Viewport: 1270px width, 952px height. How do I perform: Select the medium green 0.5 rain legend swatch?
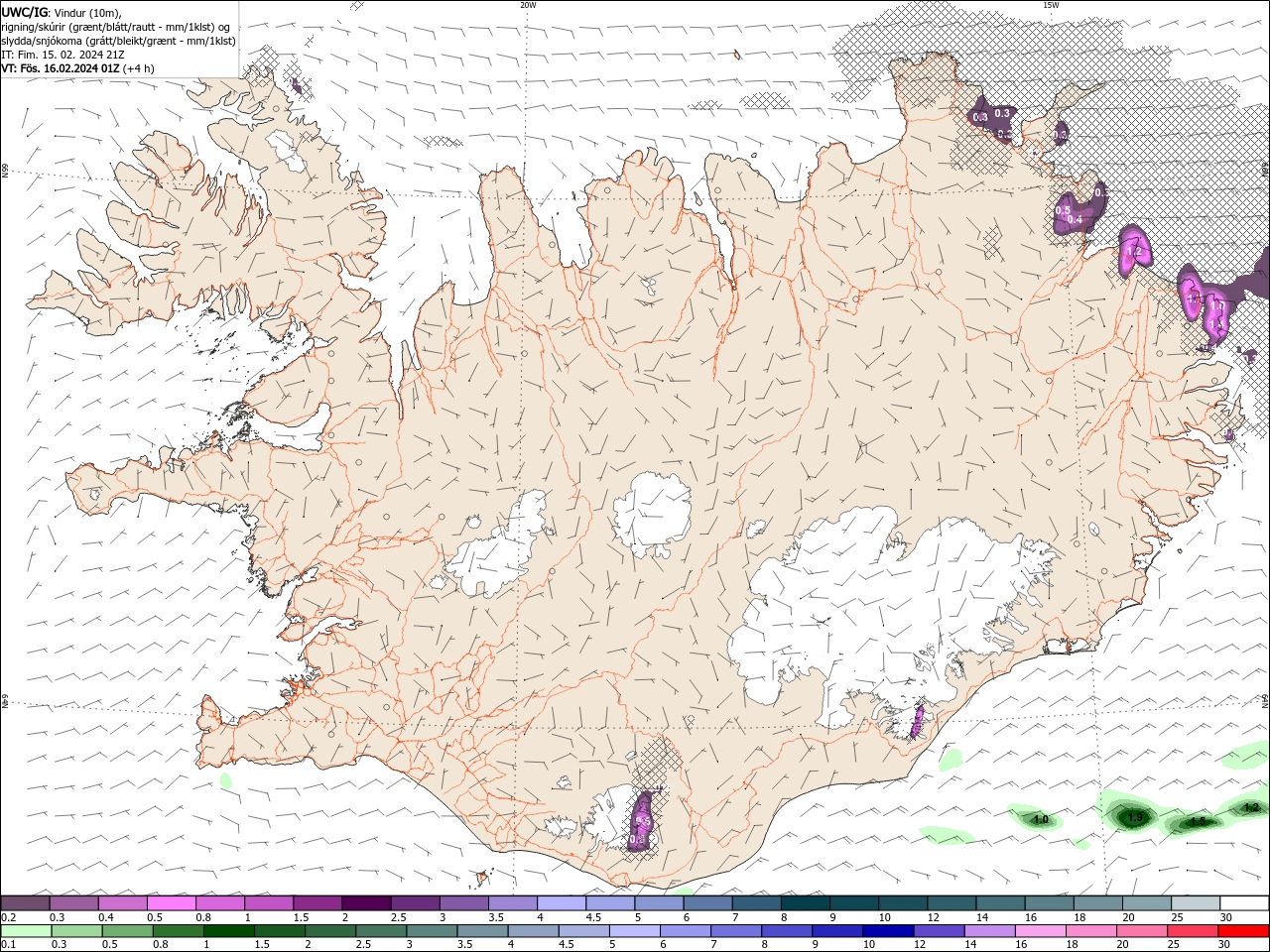[x=128, y=931]
